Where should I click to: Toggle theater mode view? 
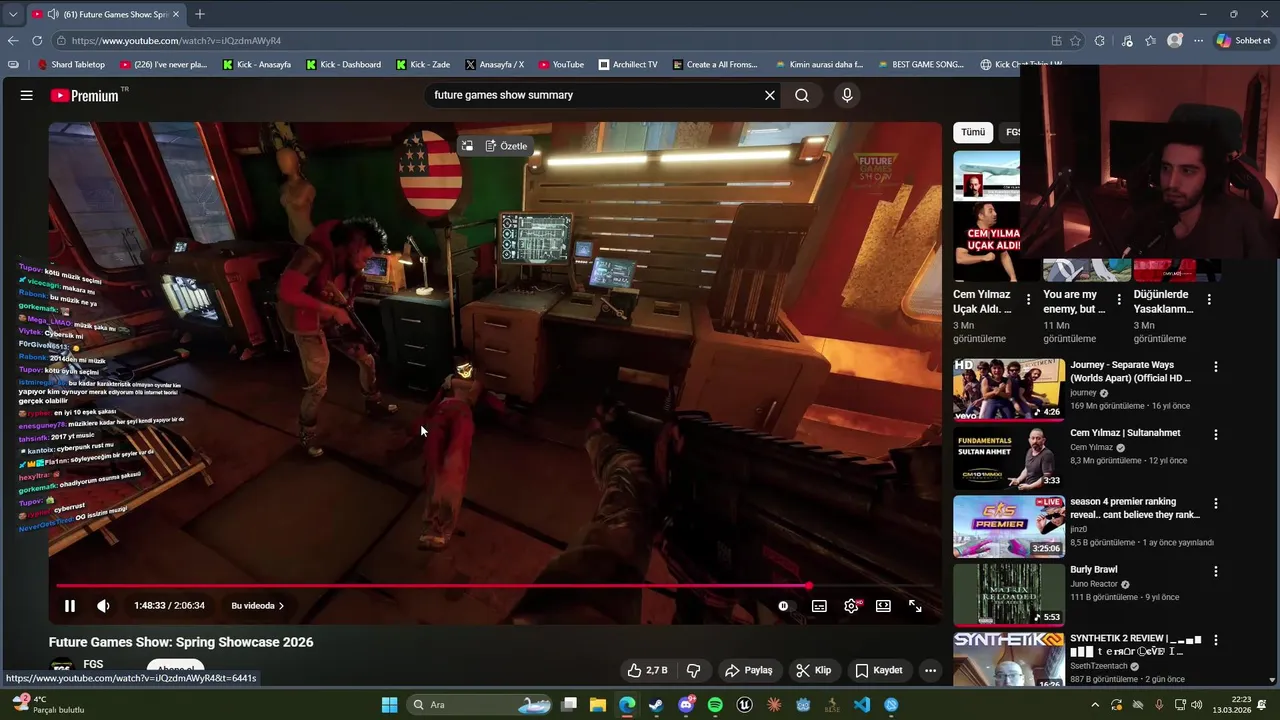883,606
